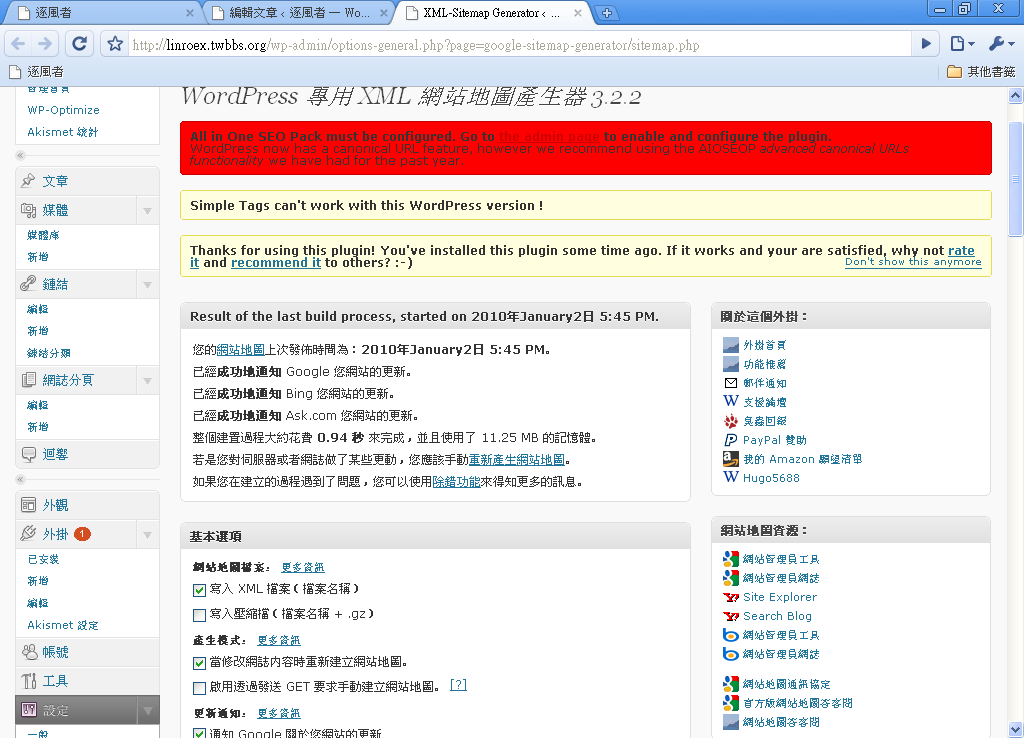
Task: Collapse sidebar using separator arrow above 外觀
Action: click(x=20, y=479)
